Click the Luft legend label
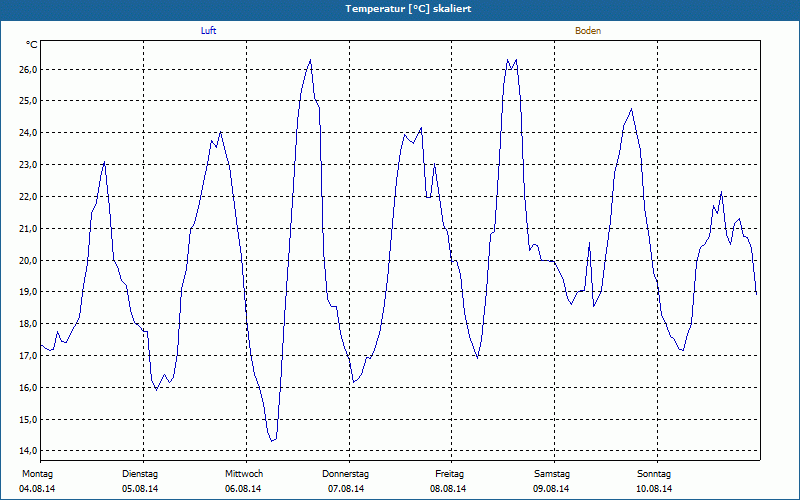 pos(208,31)
